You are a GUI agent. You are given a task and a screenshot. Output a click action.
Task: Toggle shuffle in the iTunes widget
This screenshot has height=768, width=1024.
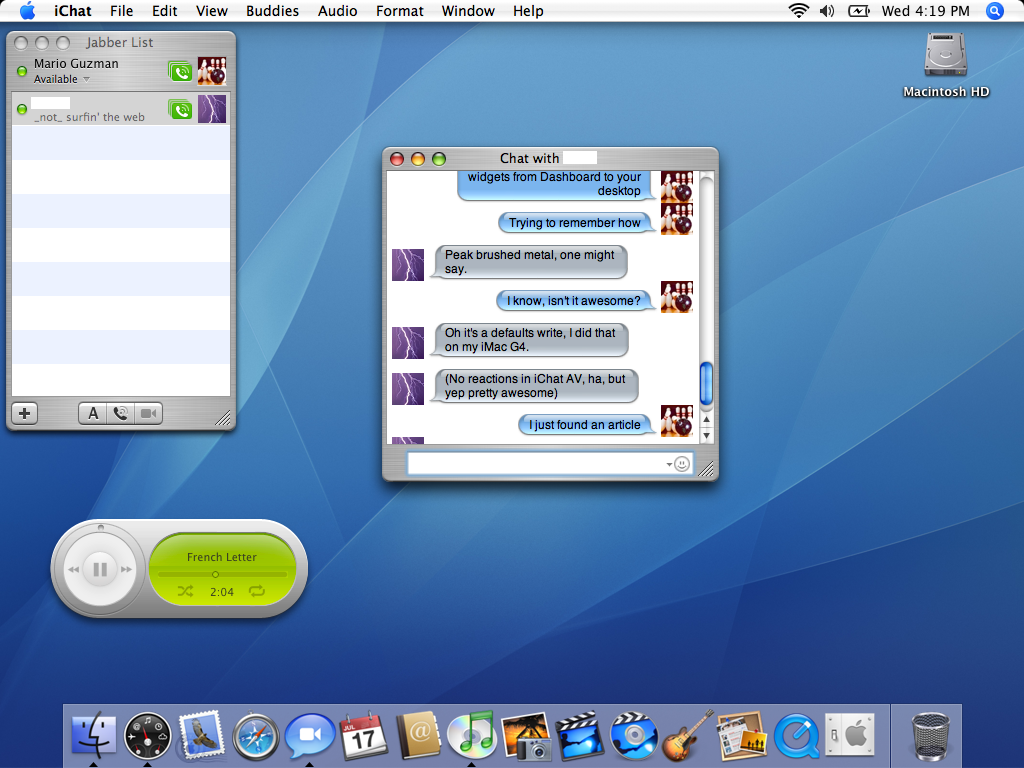pyautogui.click(x=185, y=592)
